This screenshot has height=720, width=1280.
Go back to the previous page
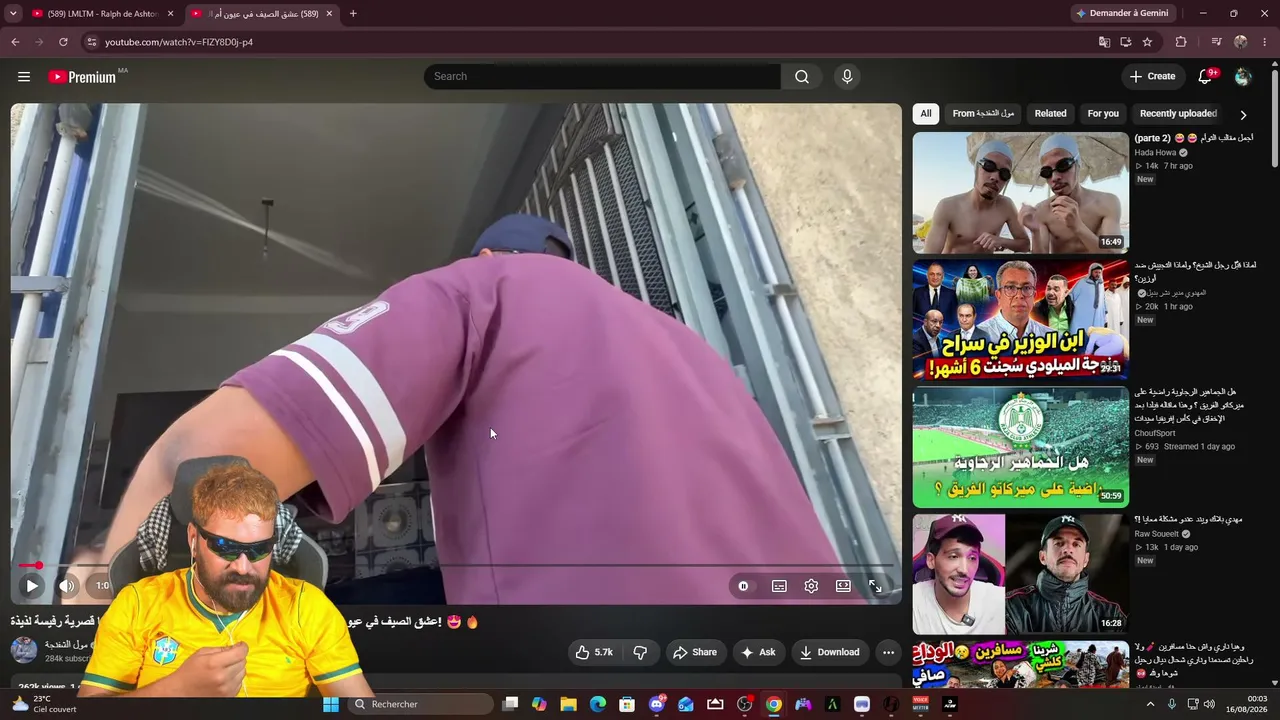pyautogui.click(x=15, y=42)
